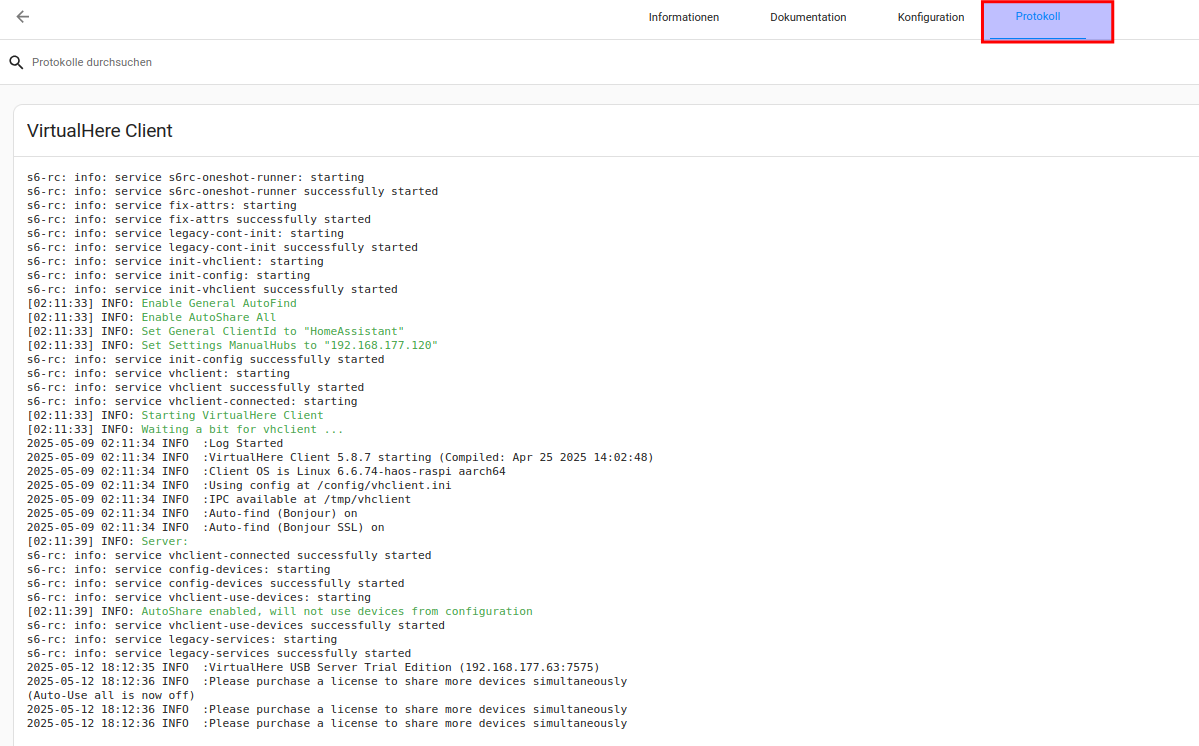Viewport: 1199px width, 746px height.
Task: Open the Dokumentation tab
Action: (x=808, y=17)
